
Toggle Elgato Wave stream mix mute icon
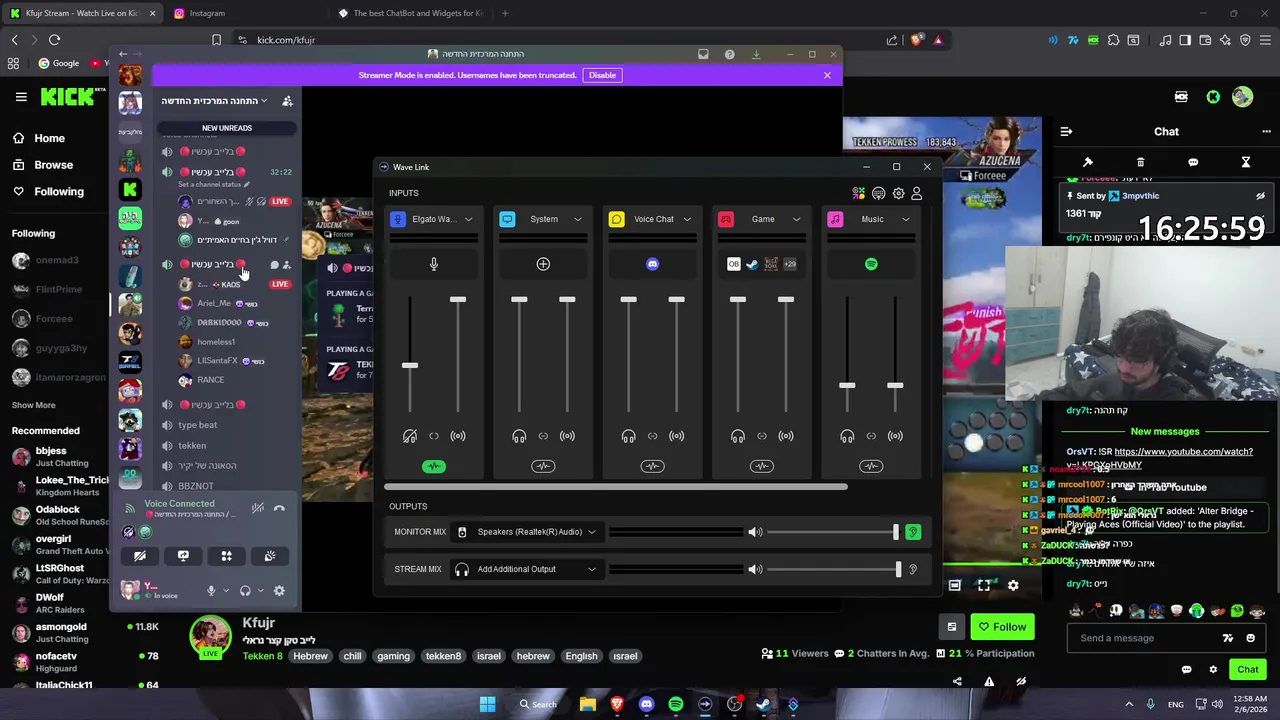pyautogui.click(x=458, y=436)
